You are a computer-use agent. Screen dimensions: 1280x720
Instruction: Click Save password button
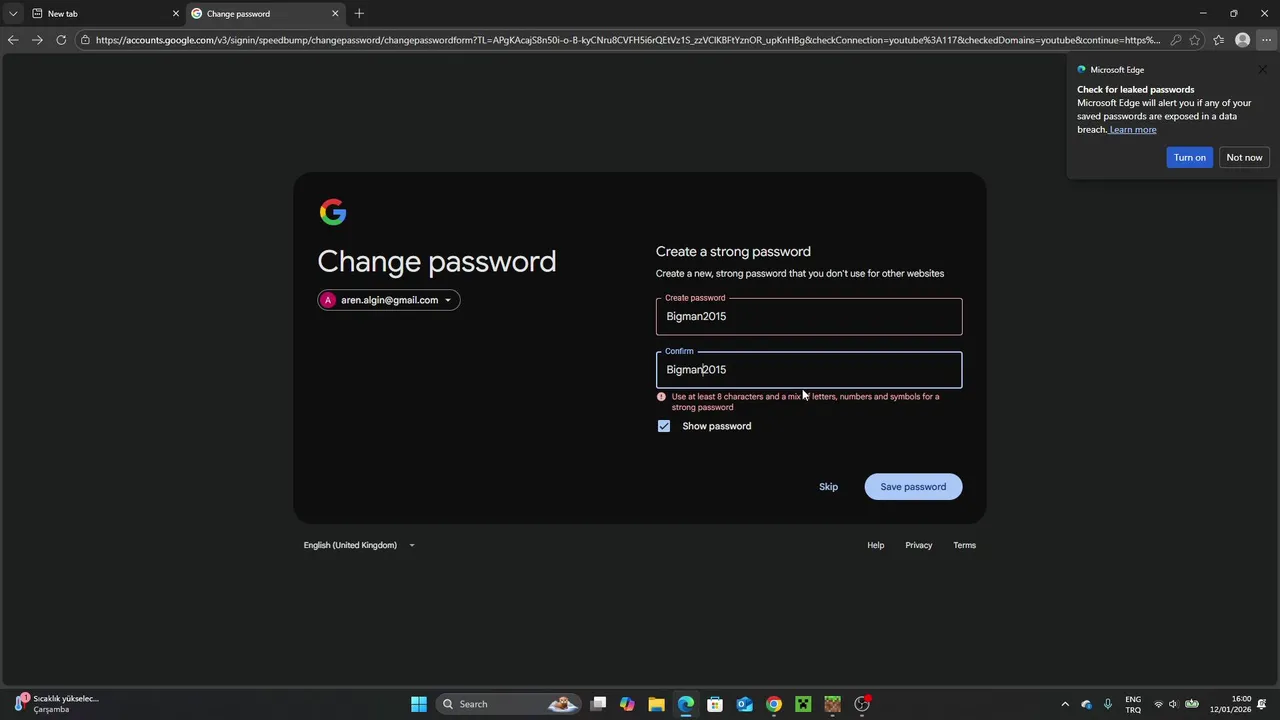[913, 487]
